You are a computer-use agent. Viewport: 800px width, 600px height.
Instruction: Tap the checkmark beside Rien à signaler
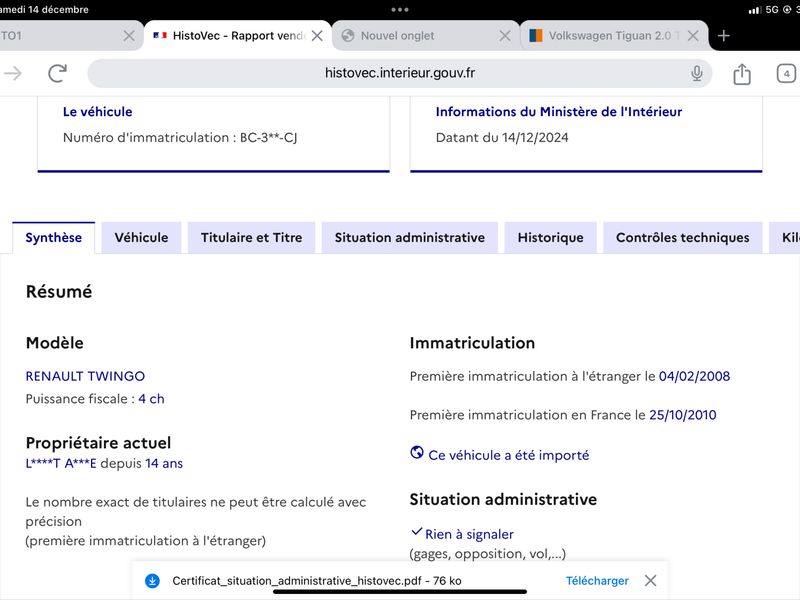point(416,532)
